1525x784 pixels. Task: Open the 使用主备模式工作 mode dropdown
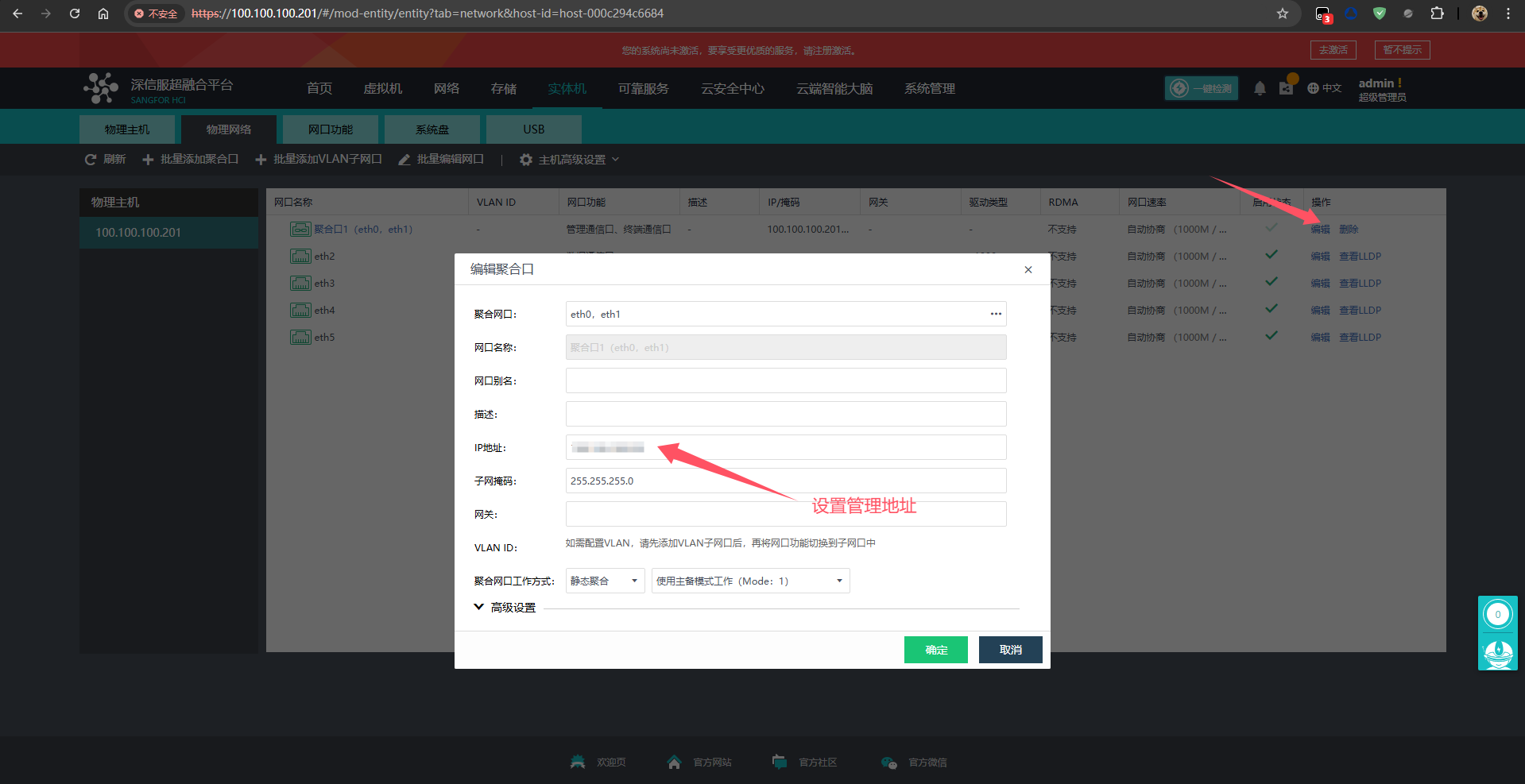point(750,581)
